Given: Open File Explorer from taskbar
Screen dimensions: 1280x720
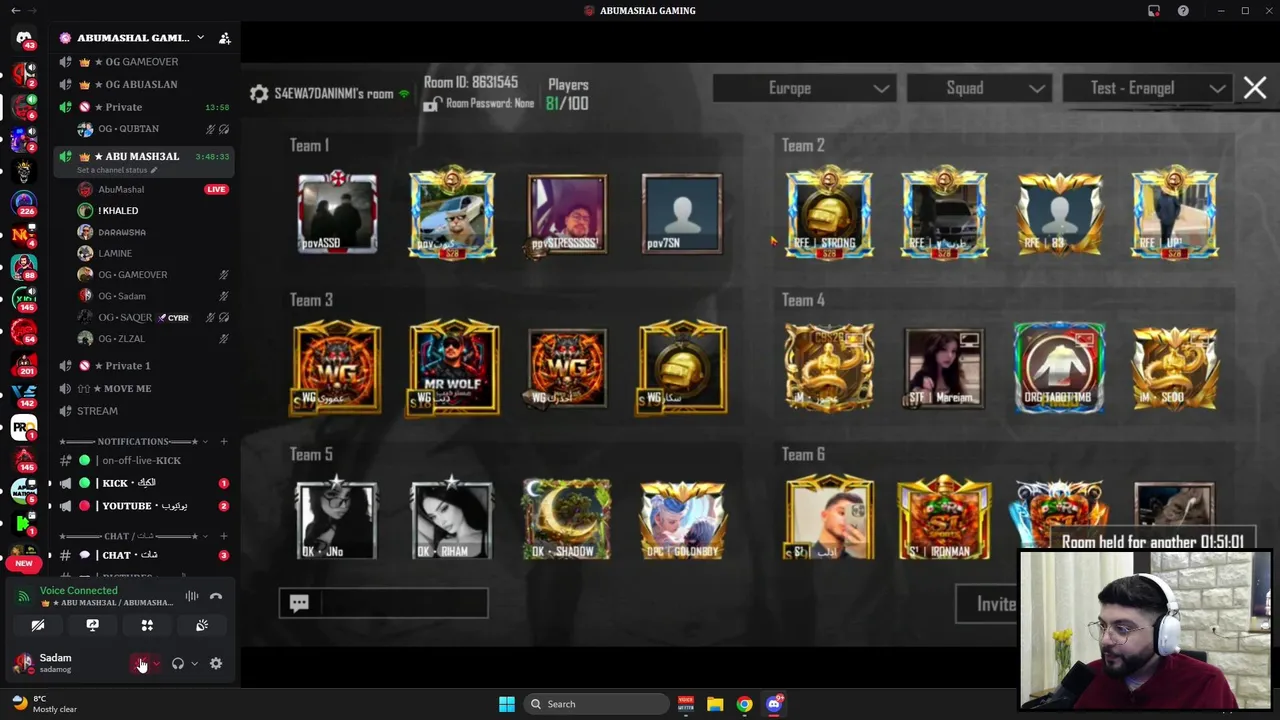Looking at the screenshot, I should point(715,704).
